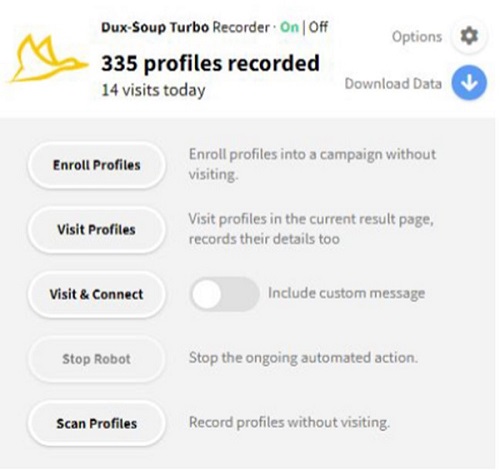Image resolution: width=500 pixels, height=470 pixels.
Task: Click the Enroll Profiles button
Action: click(97, 165)
